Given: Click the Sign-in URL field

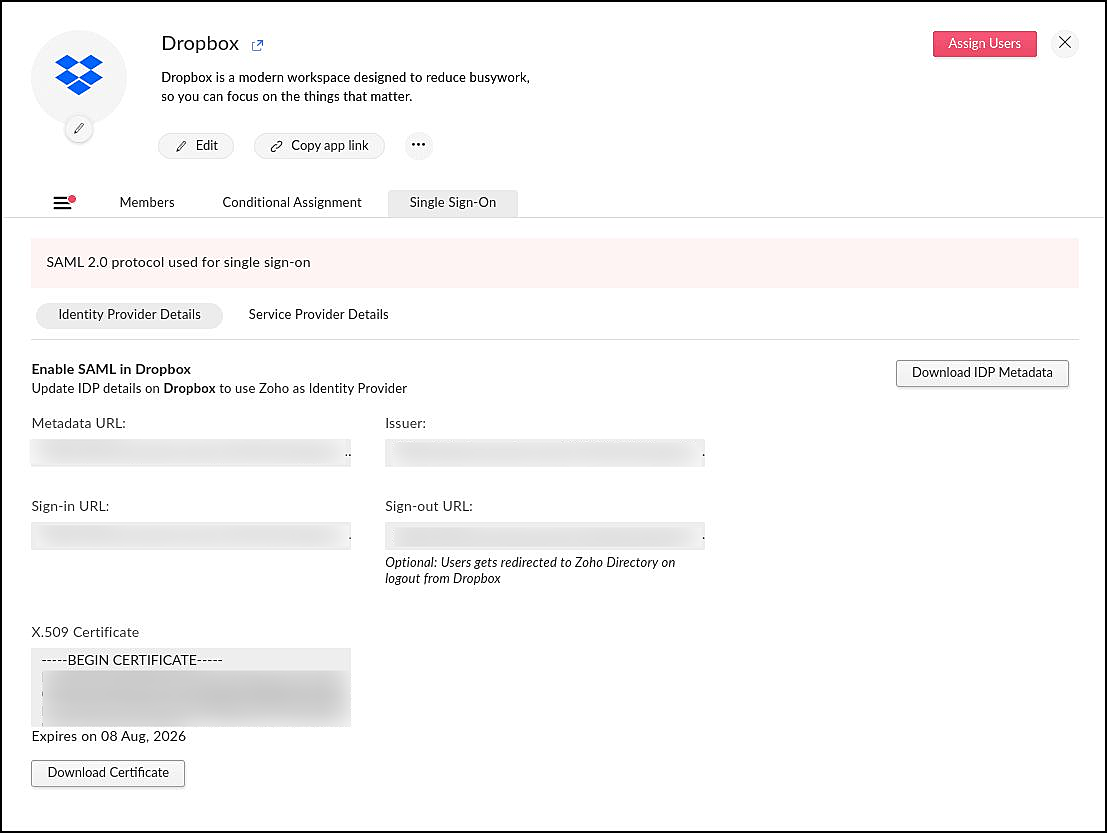Looking at the screenshot, I should click(x=191, y=536).
